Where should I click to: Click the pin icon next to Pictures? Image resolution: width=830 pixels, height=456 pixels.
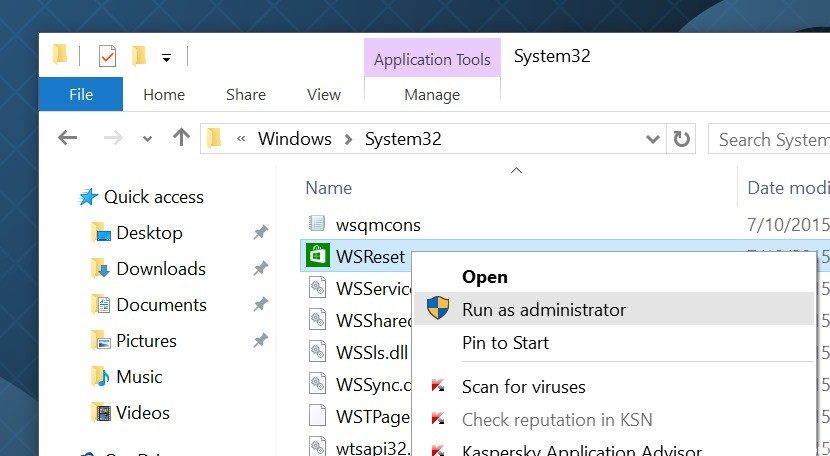(260, 341)
